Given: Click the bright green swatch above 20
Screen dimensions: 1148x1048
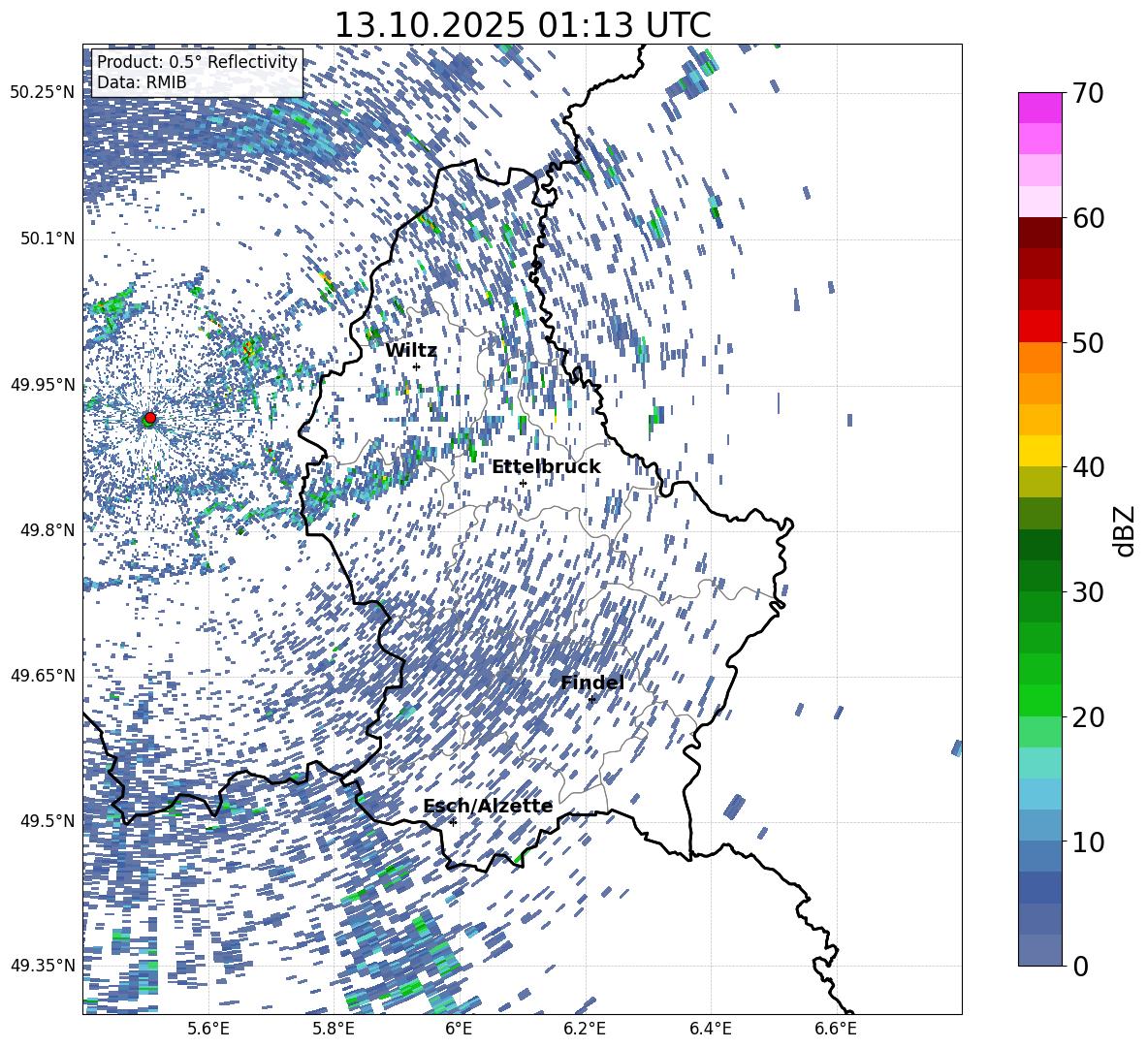Looking at the screenshot, I should pyautogui.click(x=1040, y=700).
